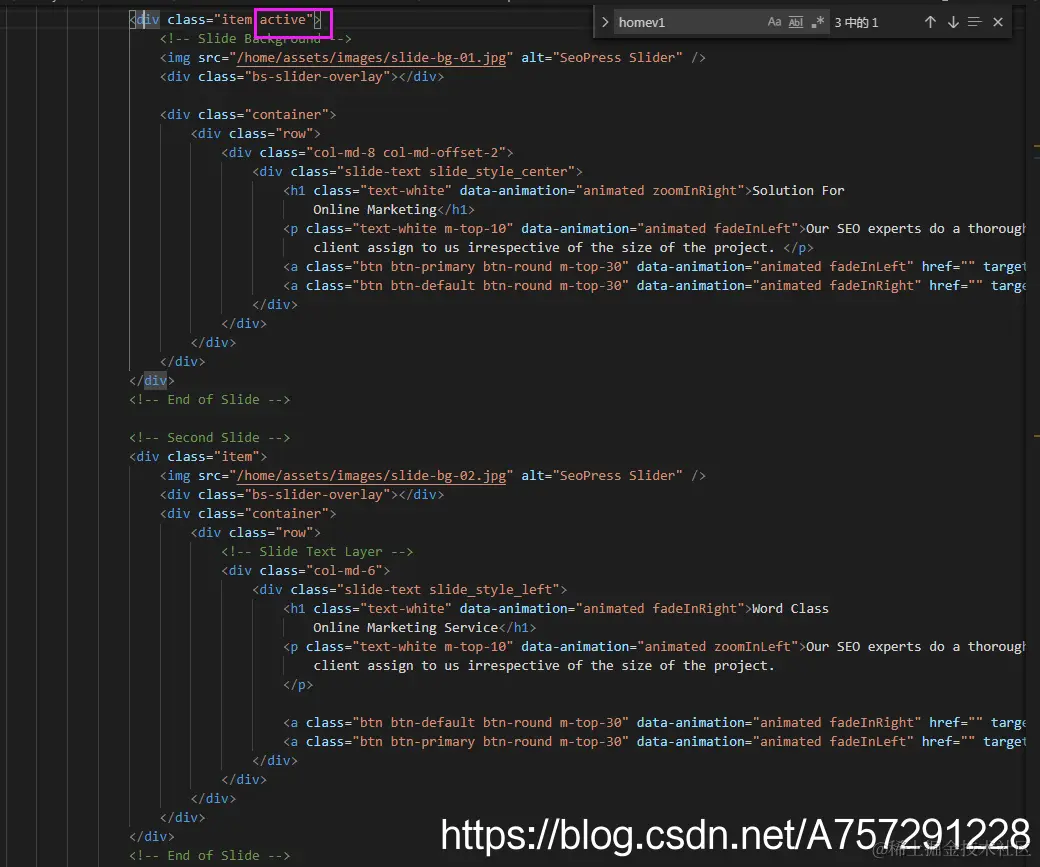Expand the Toggle Replace chevron in find widget
Screen dimensions: 1040x867
605,22
